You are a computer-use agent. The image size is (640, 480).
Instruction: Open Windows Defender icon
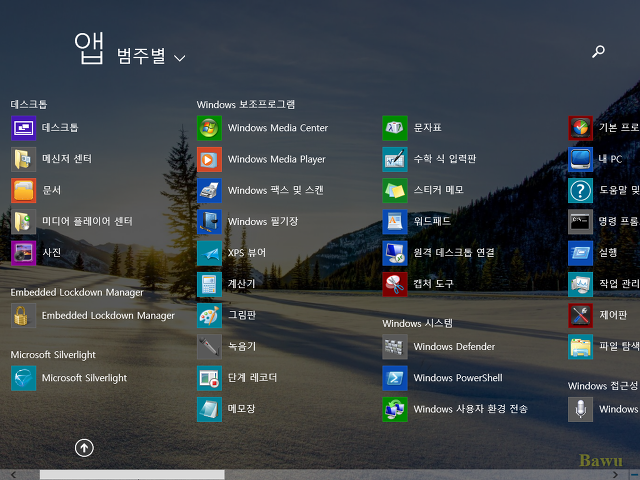395,347
